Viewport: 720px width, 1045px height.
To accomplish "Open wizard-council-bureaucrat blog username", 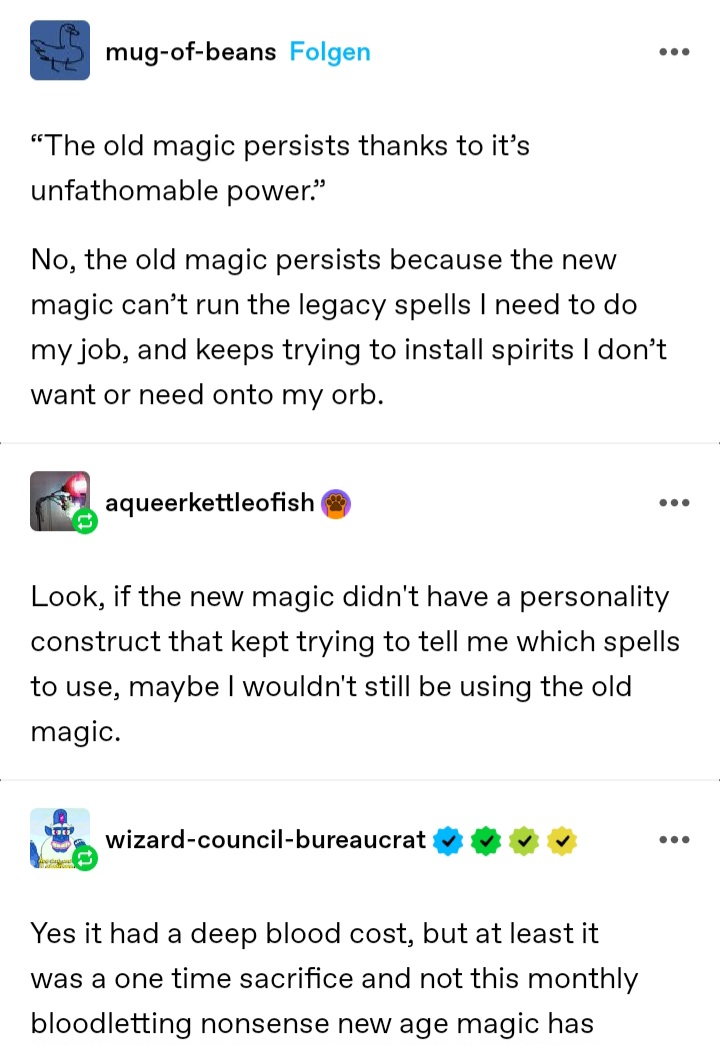I will click(265, 840).
